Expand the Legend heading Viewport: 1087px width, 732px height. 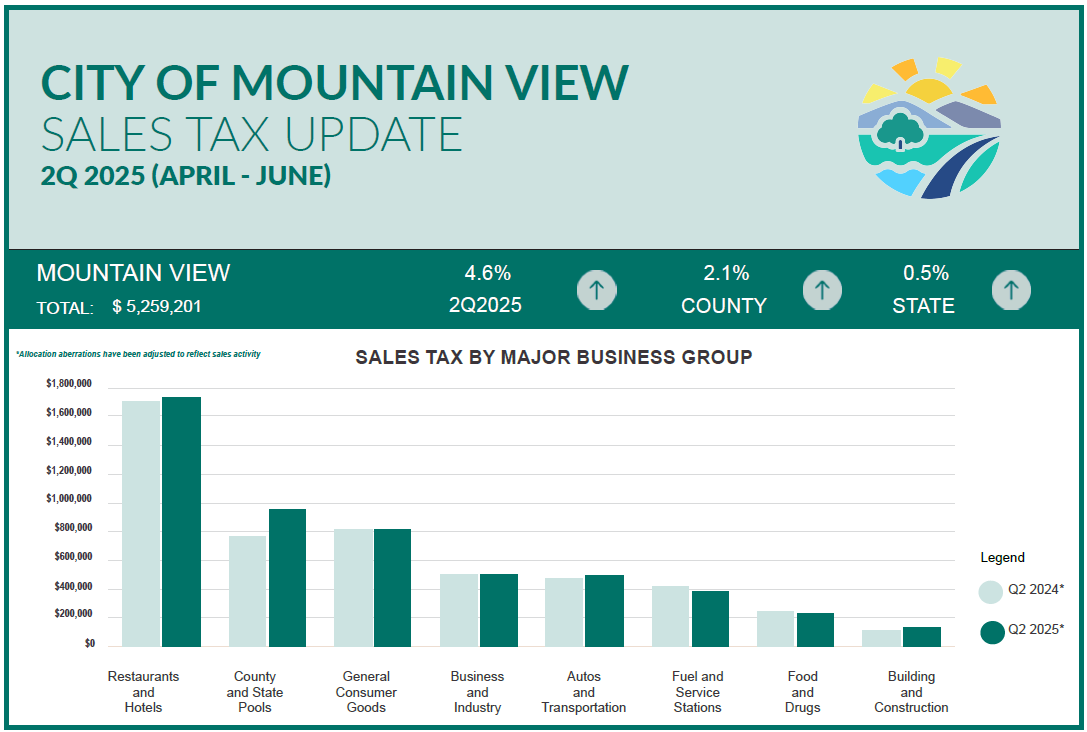pyautogui.click(x=1001, y=557)
